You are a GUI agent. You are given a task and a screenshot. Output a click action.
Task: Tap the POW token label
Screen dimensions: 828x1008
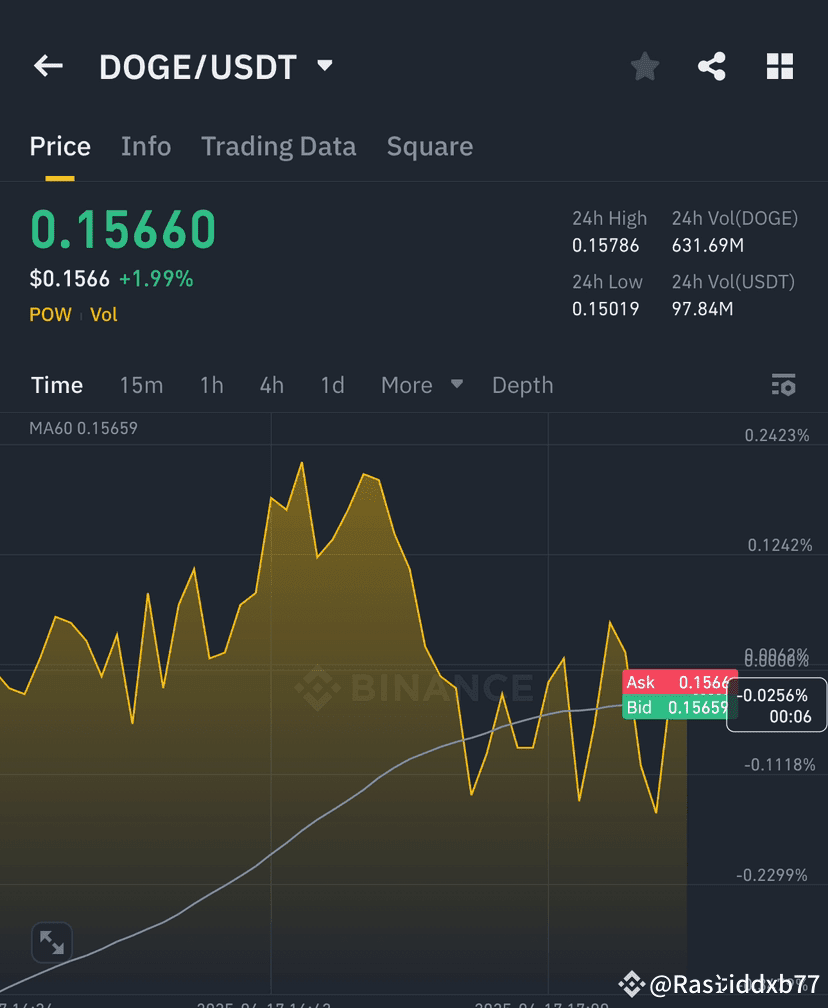pos(49,314)
